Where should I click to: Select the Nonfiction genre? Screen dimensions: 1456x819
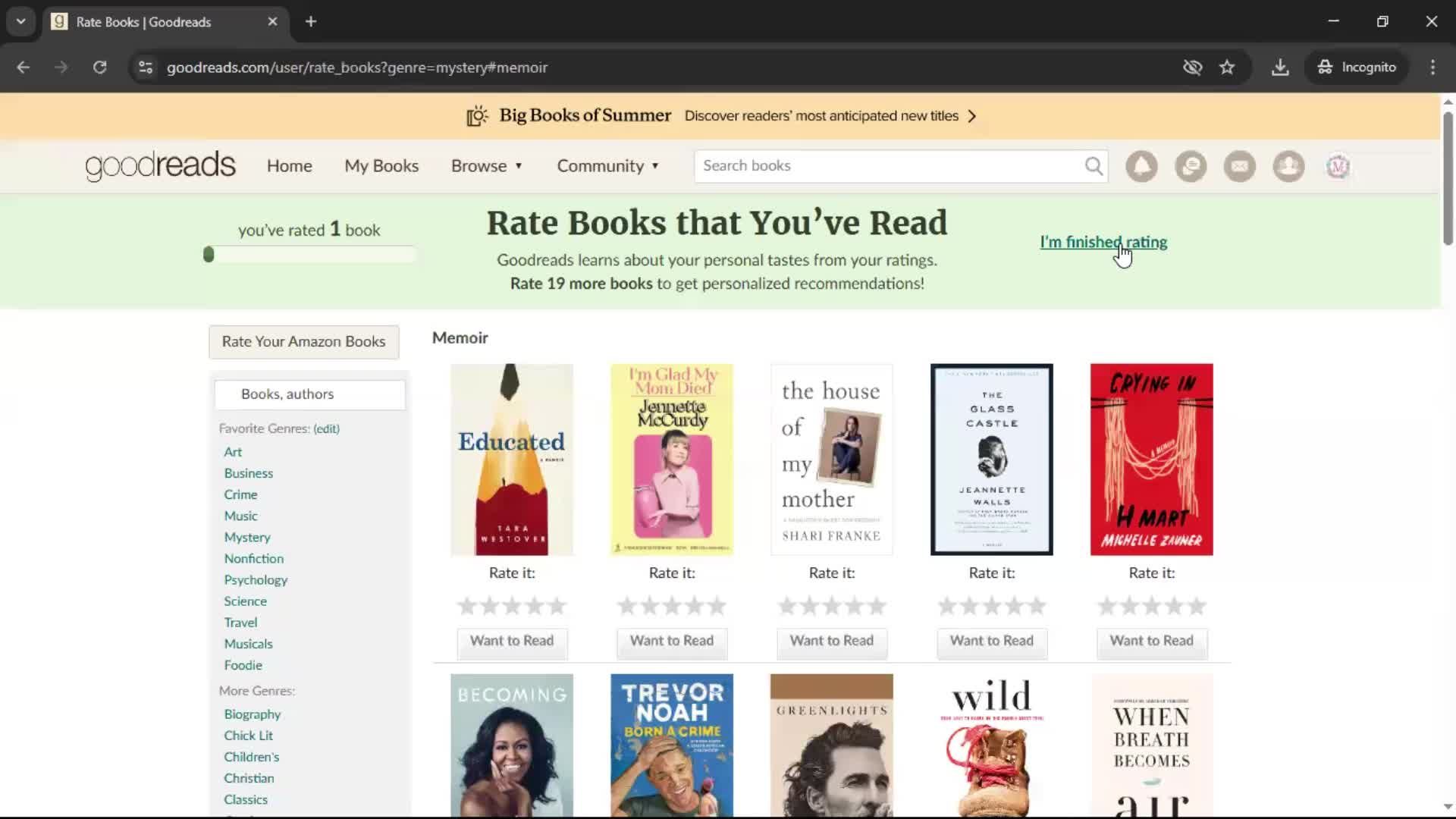(253, 559)
